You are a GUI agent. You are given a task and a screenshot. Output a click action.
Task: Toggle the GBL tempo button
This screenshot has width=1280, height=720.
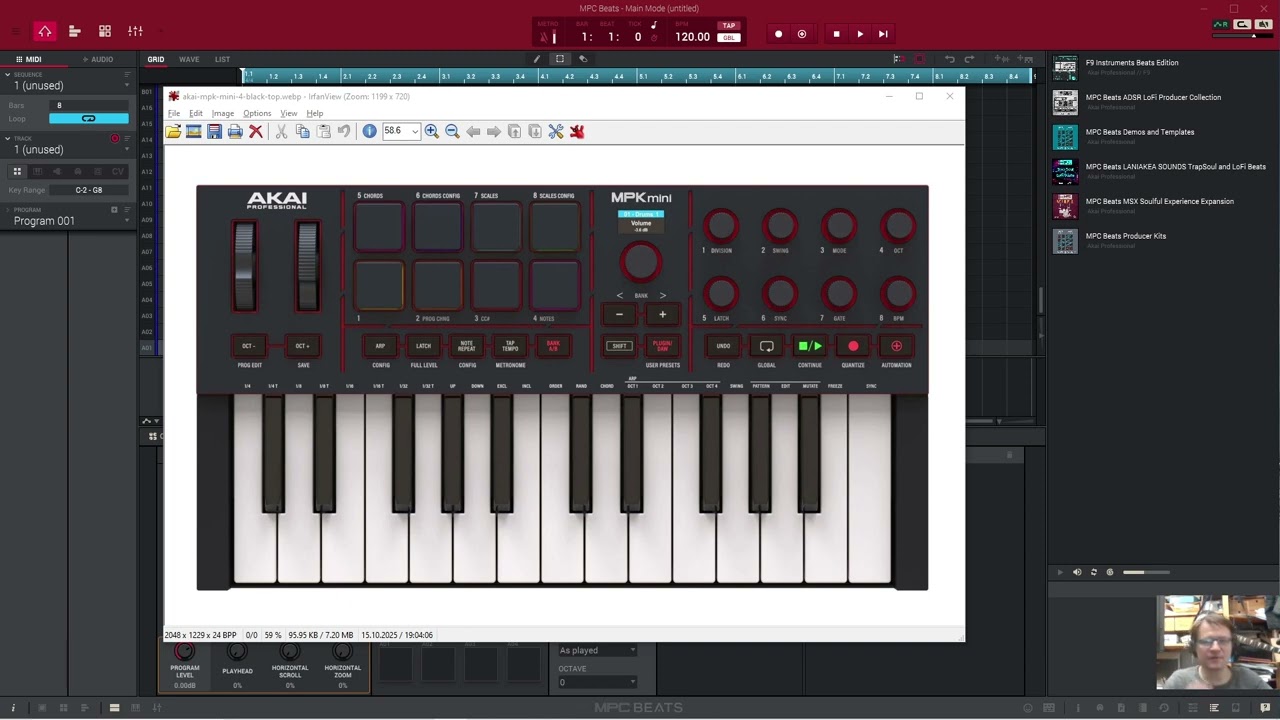729,38
